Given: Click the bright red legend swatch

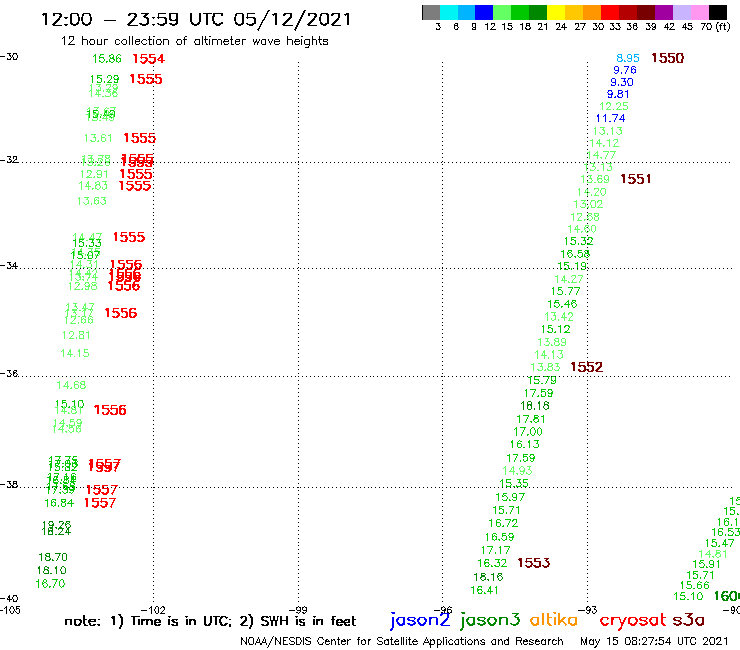Looking at the screenshot, I should [x=610, y=12].
